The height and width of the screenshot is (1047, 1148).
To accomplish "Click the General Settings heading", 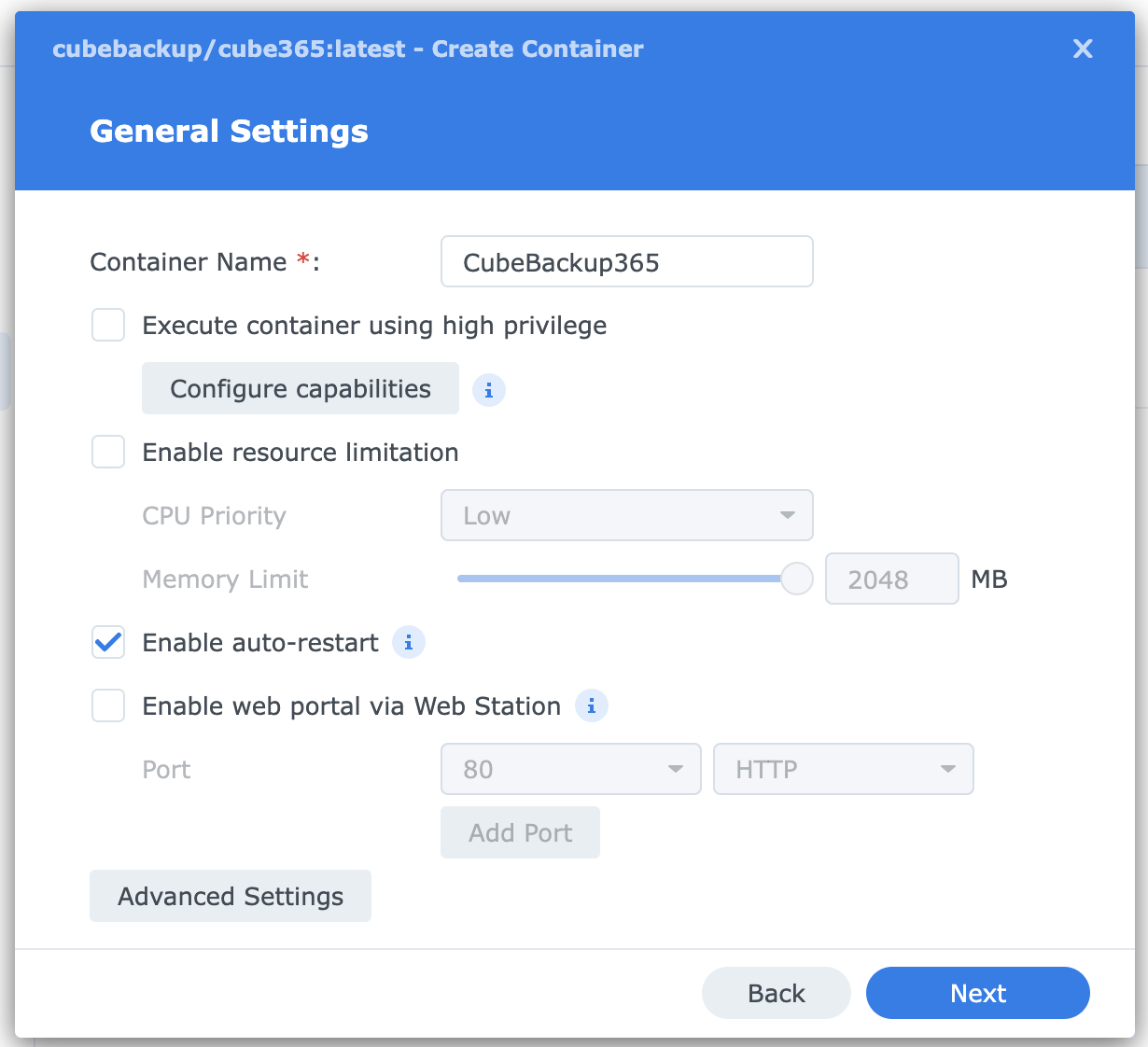I will tap(229, 132).
